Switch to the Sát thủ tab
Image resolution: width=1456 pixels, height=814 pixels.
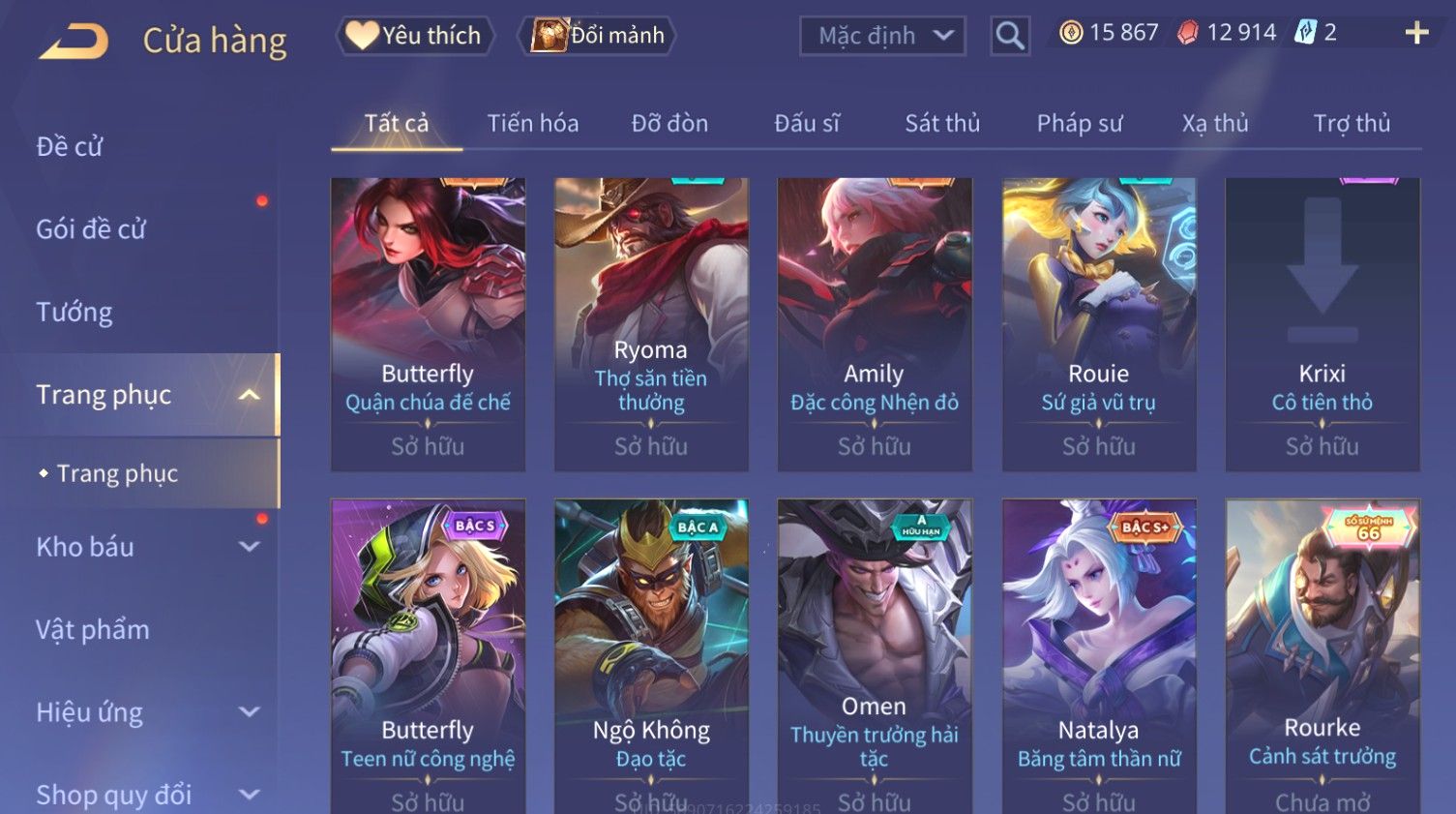(942, 123)
